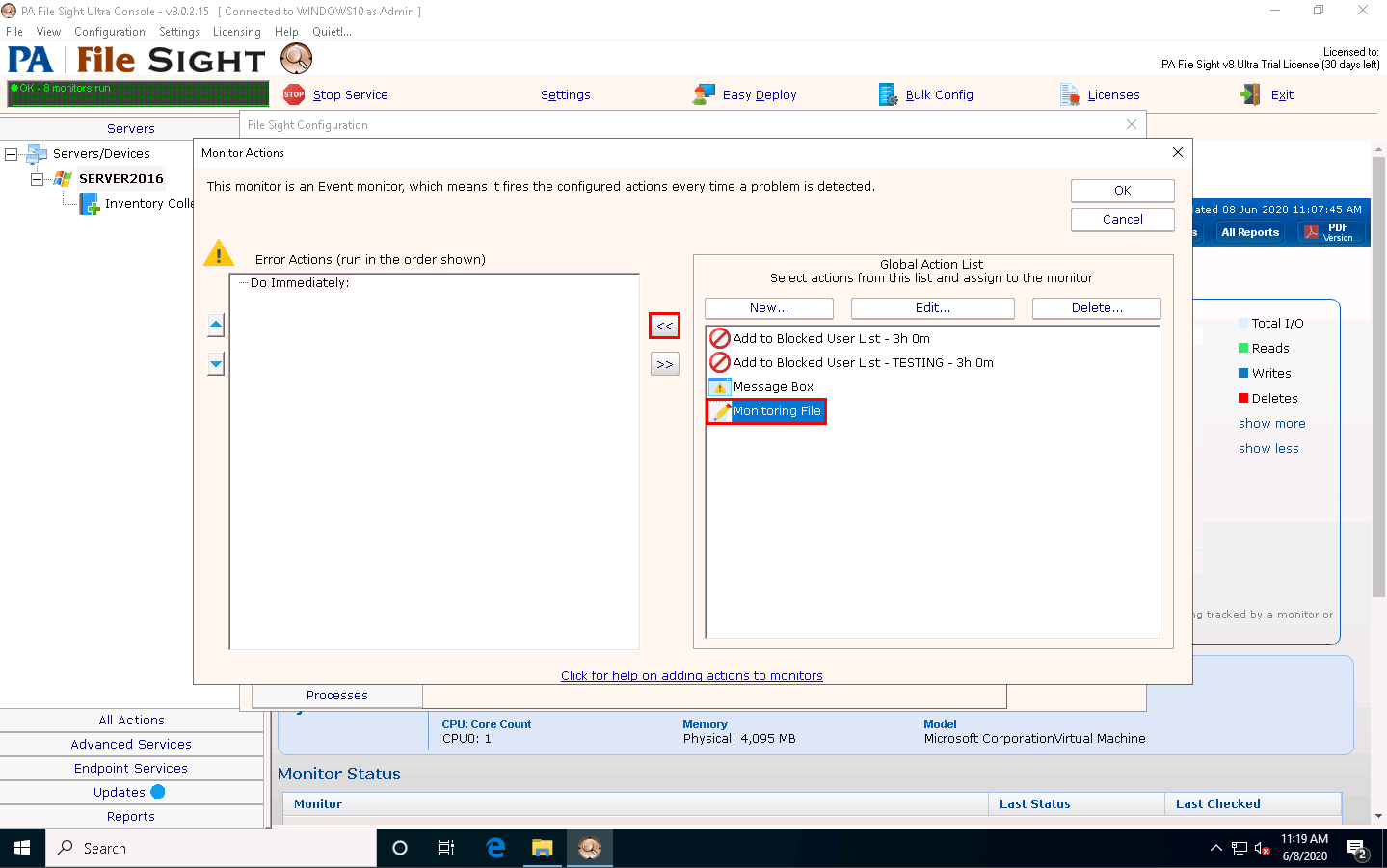Show hidden system tray icons
This screenshot has width=1387, height=868.
point(1215,849)
